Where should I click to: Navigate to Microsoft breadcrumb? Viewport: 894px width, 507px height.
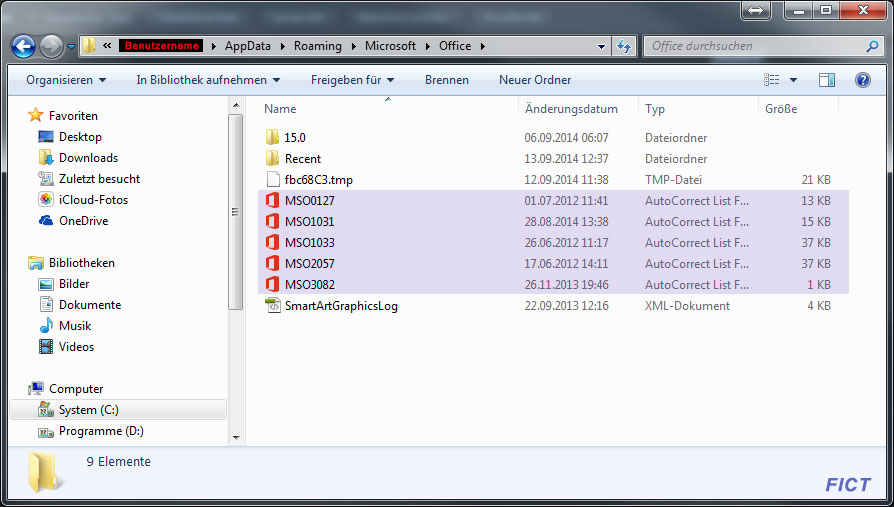coord(390,46)
